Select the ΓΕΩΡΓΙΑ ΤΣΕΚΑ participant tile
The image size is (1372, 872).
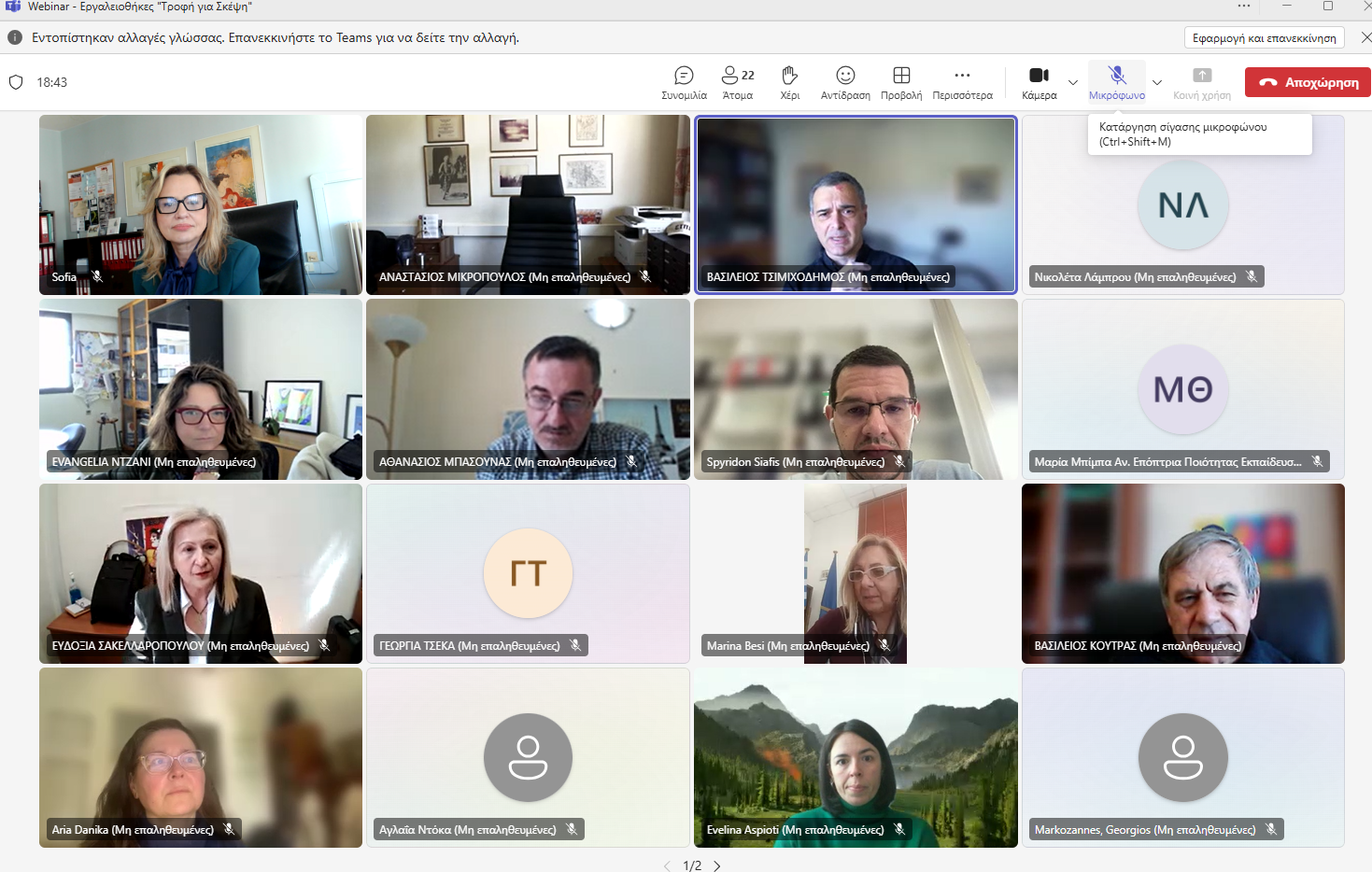pos(528,573)
